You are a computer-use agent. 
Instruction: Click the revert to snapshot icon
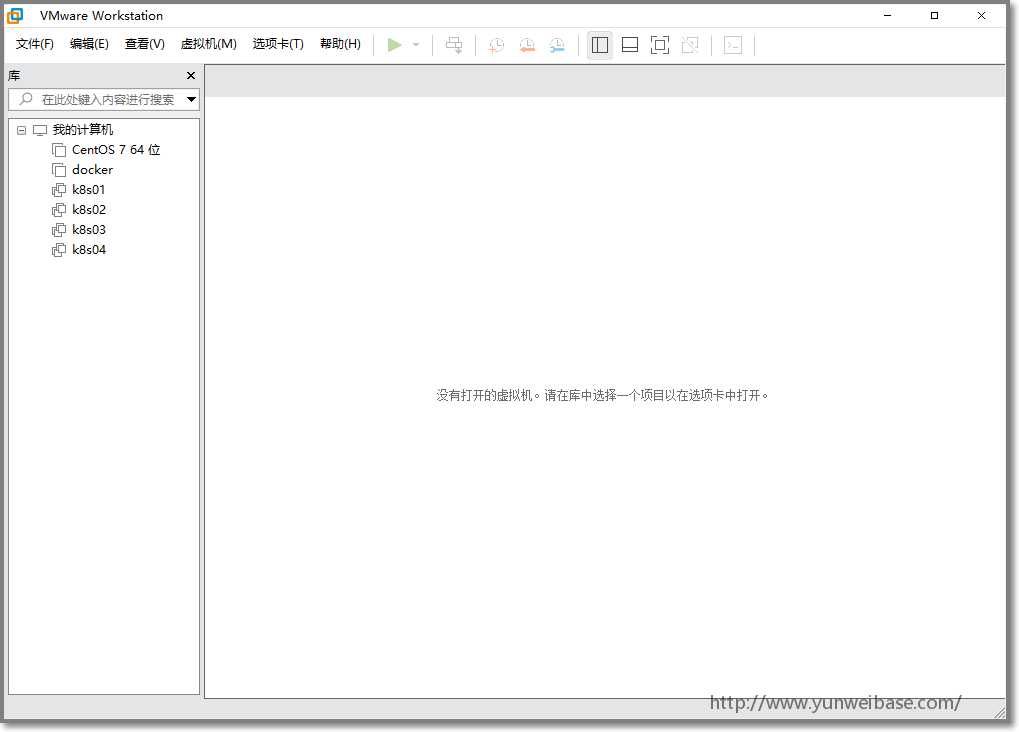[x=527, y=45]
